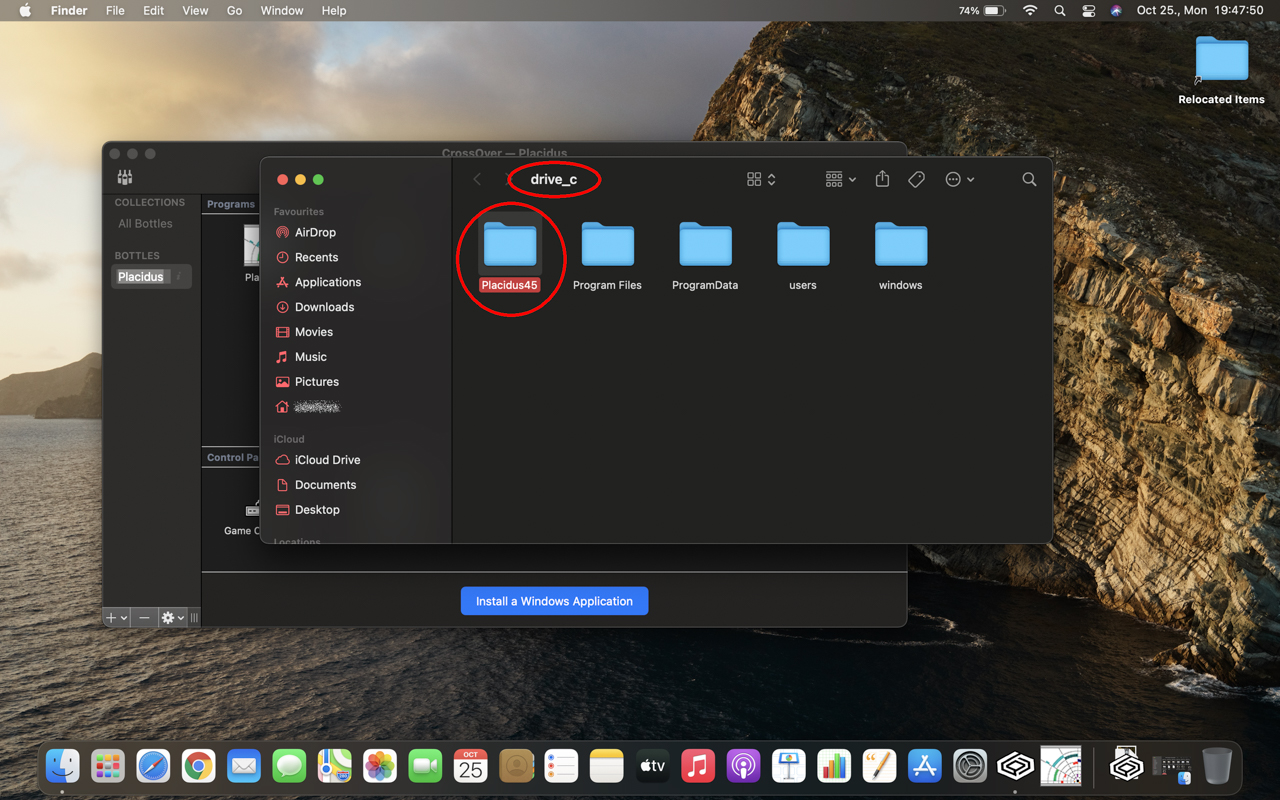The height and width of the screenshot is (800, 1280).
Task: Open the View menu
Action: coord(195,10)
